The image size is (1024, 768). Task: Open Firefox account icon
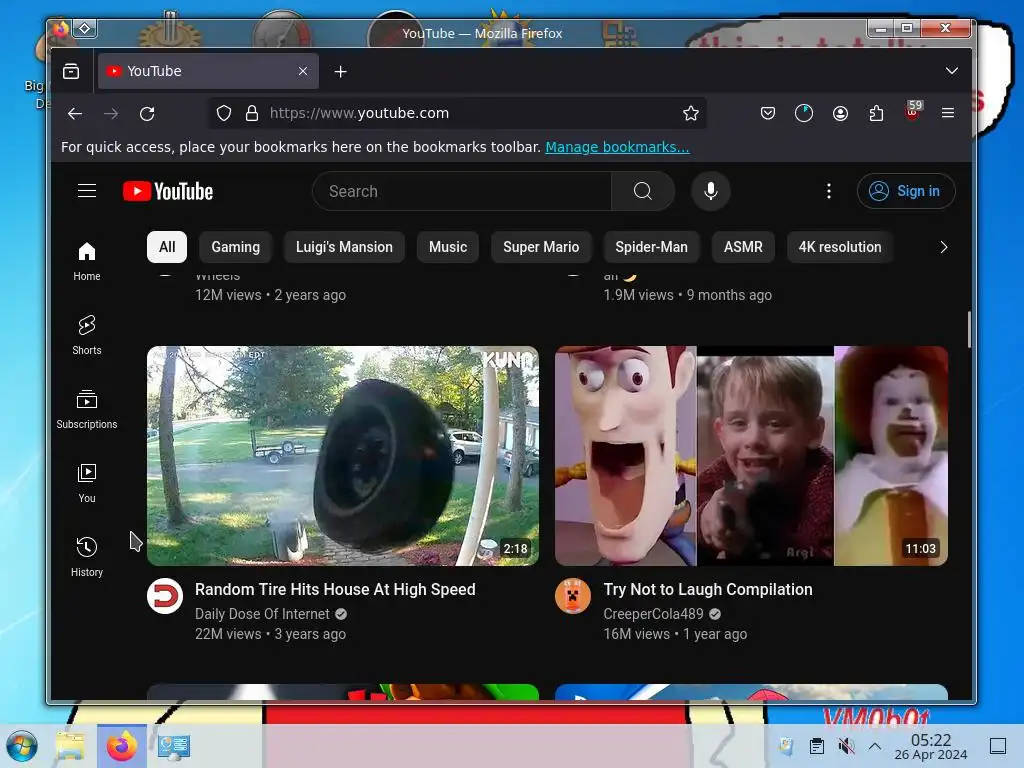pyautogui.click(x=840, y=114)
